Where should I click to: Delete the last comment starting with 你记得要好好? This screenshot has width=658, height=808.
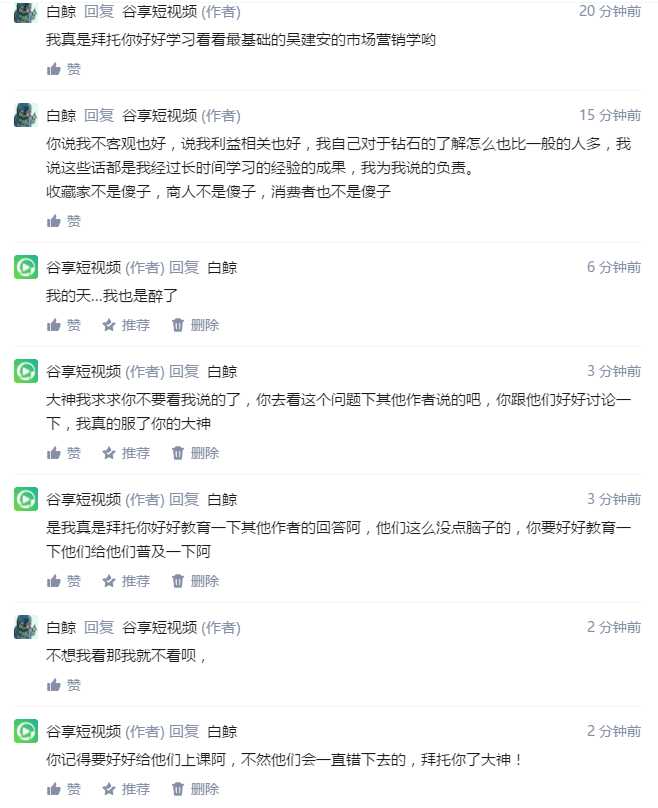coord(178,789)
